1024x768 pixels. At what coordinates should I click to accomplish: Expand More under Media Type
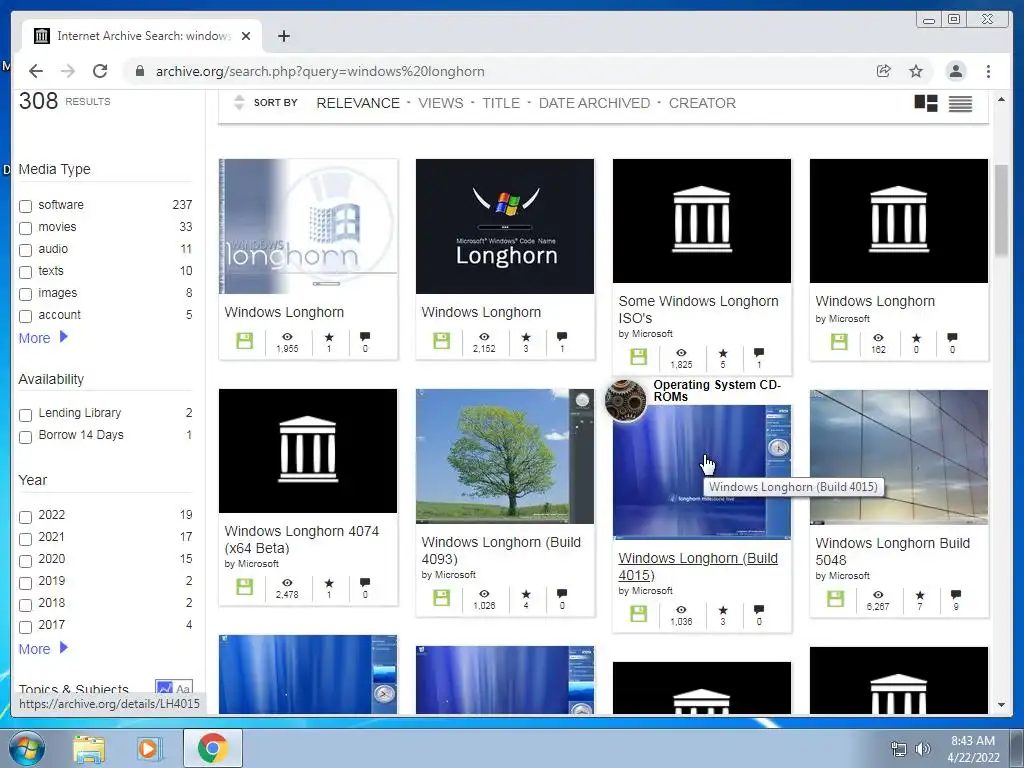pos(43,338)
